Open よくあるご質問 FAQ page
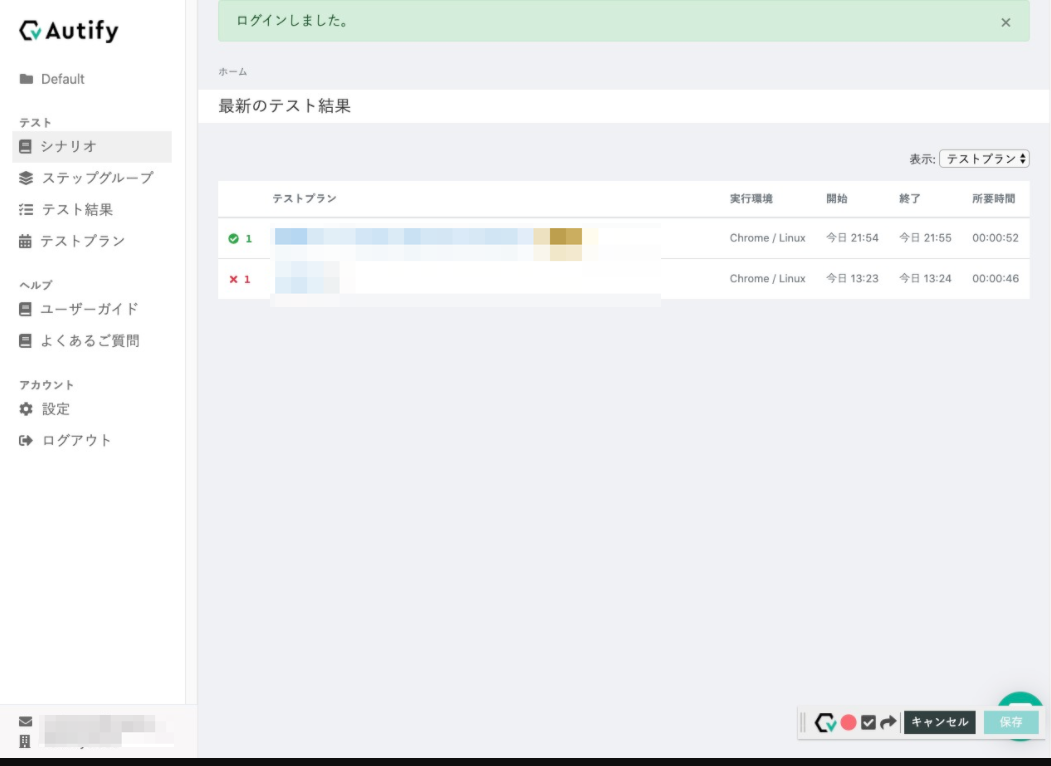This screenshot has height=766, width=1051. pos(79,340)
